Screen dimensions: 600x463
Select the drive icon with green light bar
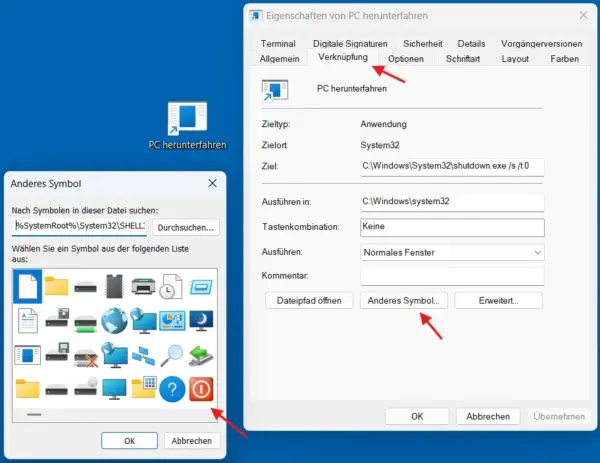[x=85, y=323]
